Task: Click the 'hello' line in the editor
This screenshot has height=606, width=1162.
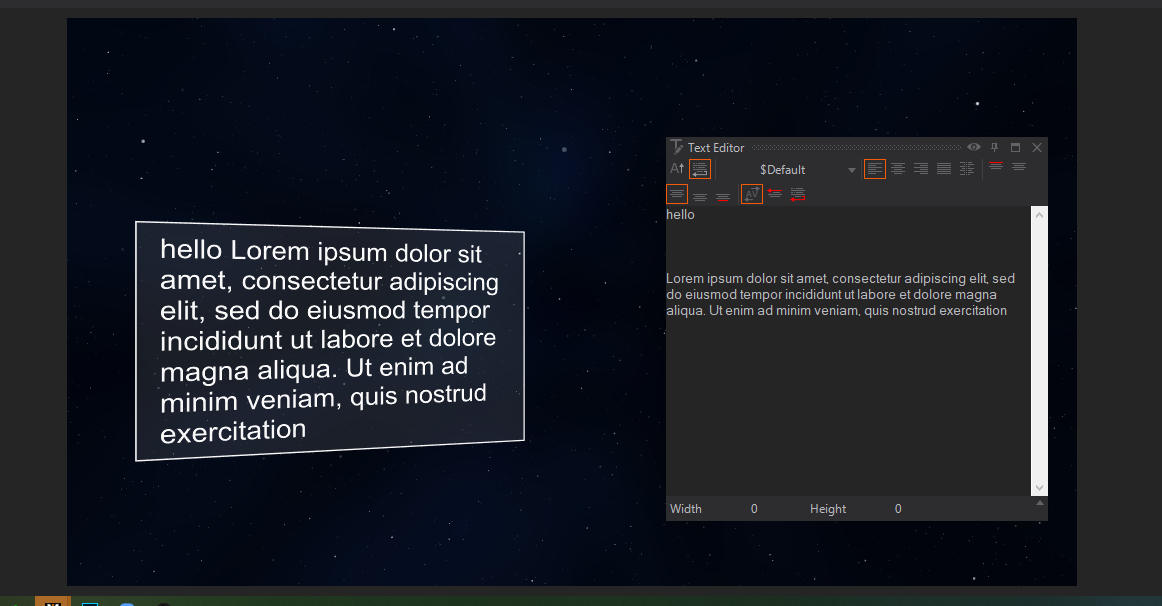Action: point(681,215)
